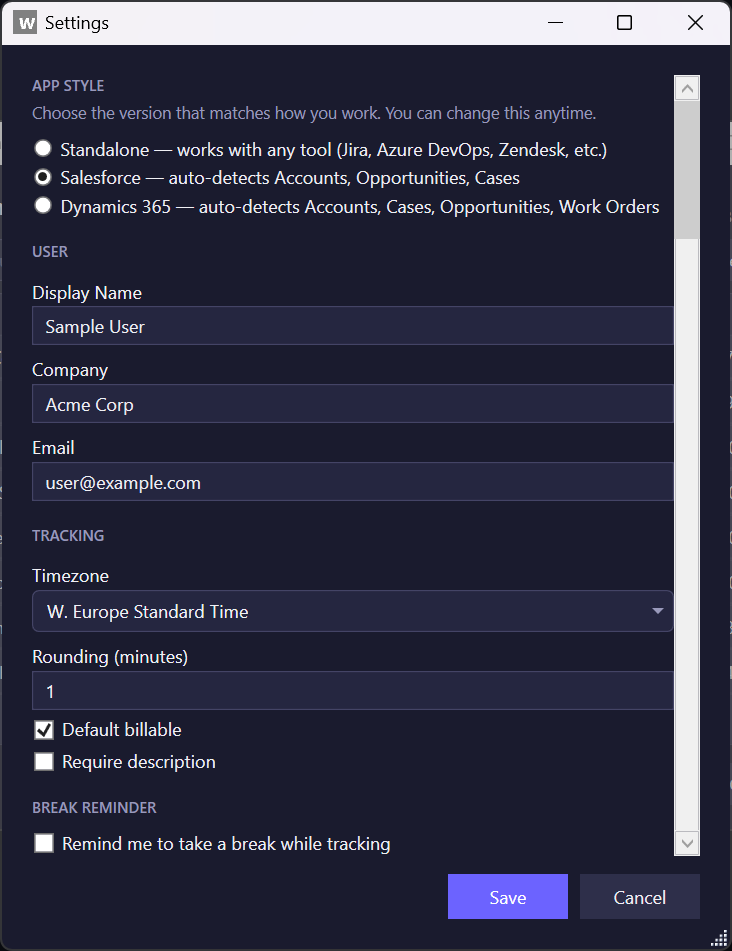Click the vertical scrollbar thumb

coord(687,170)
